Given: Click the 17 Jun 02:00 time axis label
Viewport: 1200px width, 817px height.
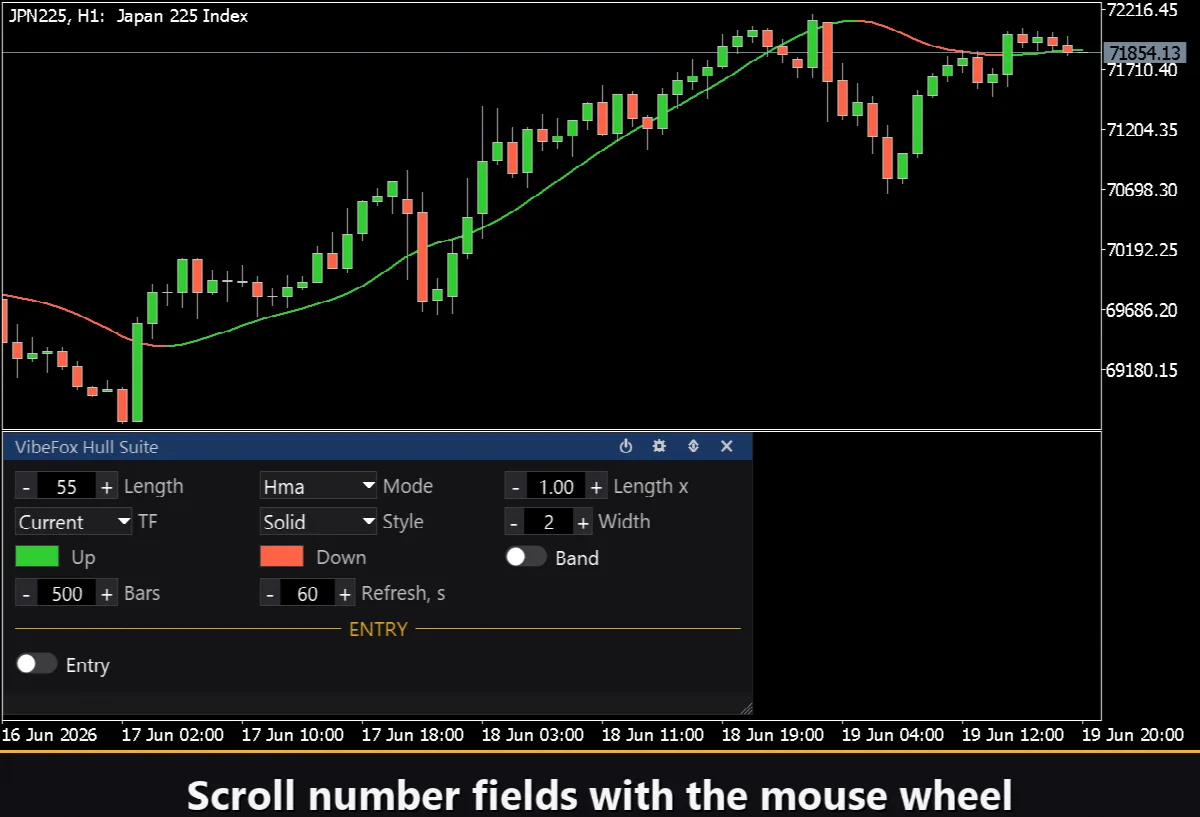Looking at the screenshot, I should click(173, 735).
